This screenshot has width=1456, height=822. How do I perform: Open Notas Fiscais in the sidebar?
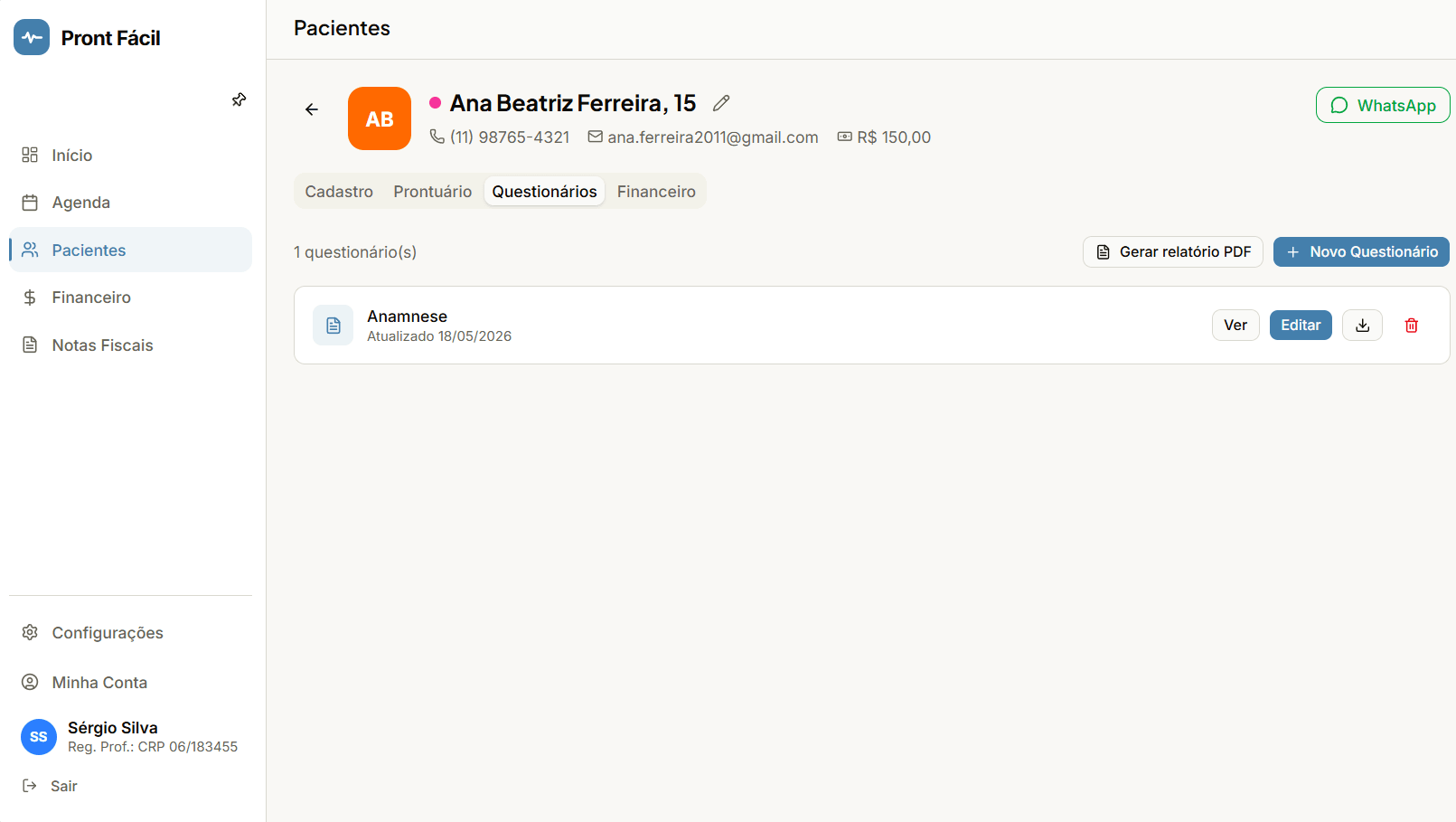pyautogui.click(x=130, y=345)
